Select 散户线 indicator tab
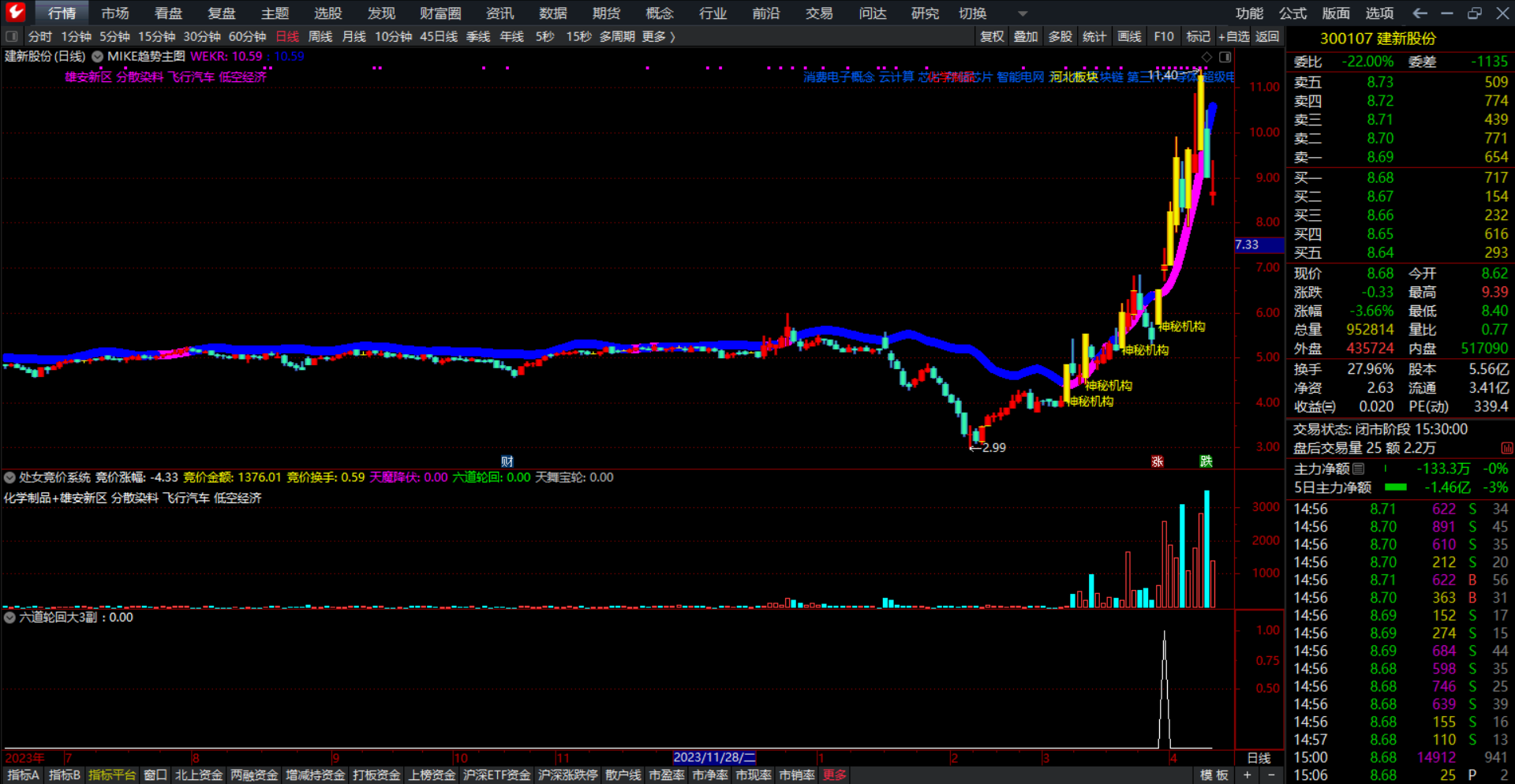This screenshot has height=784, width=1515. 623,775
